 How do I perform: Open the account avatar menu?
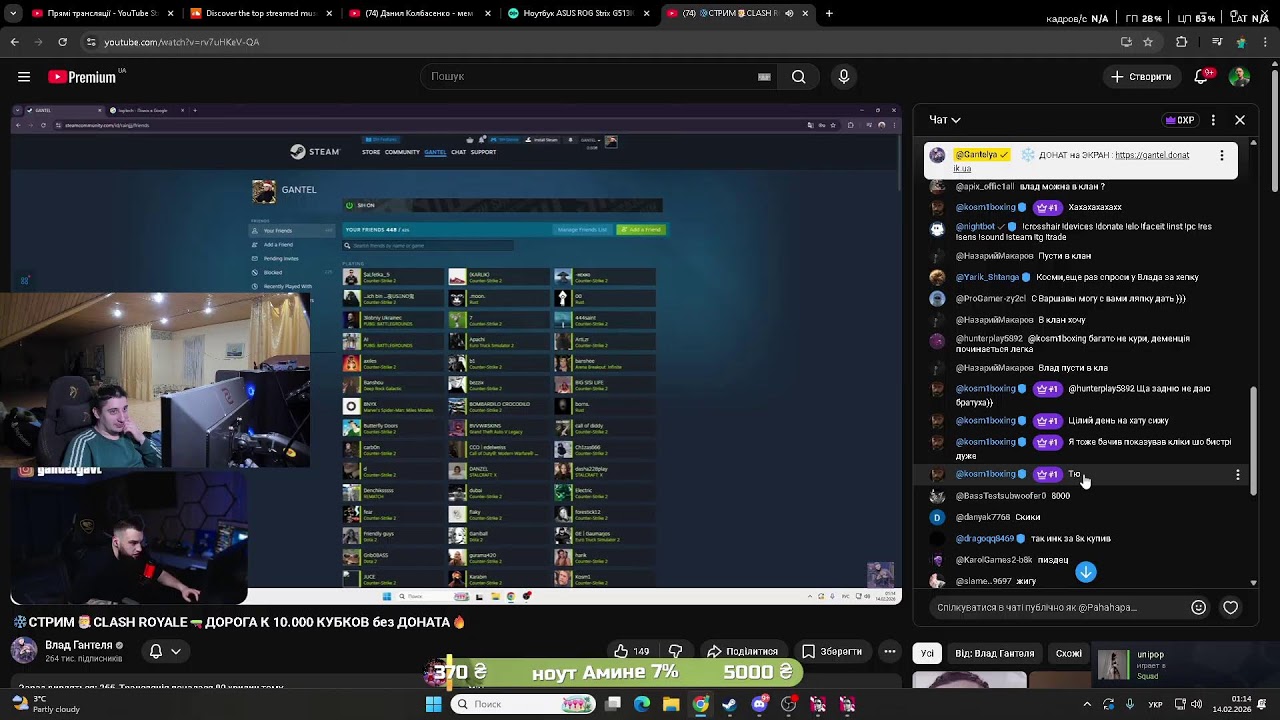coord(1239,77)
